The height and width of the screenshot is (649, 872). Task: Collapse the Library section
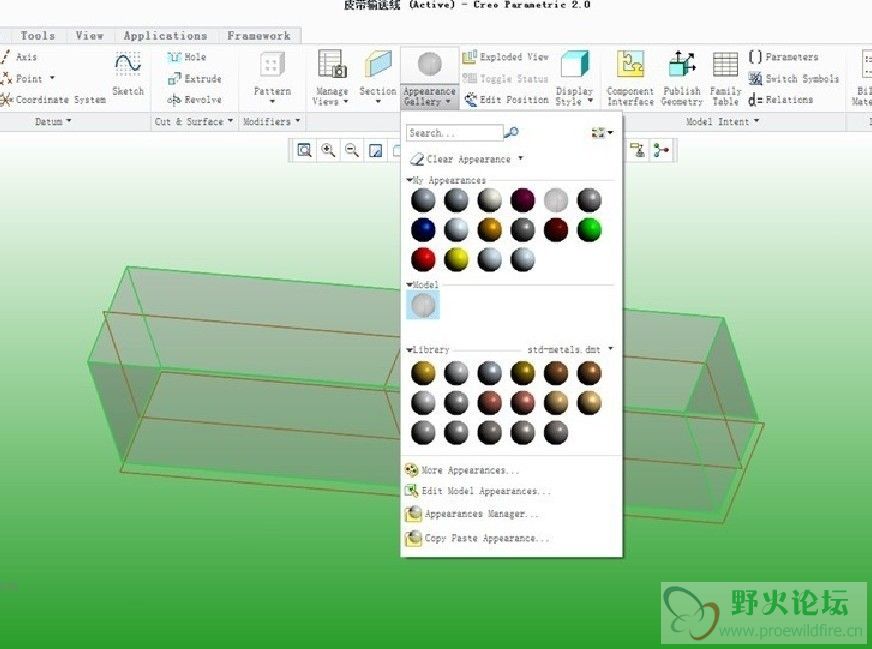click(x=409, y=350)
